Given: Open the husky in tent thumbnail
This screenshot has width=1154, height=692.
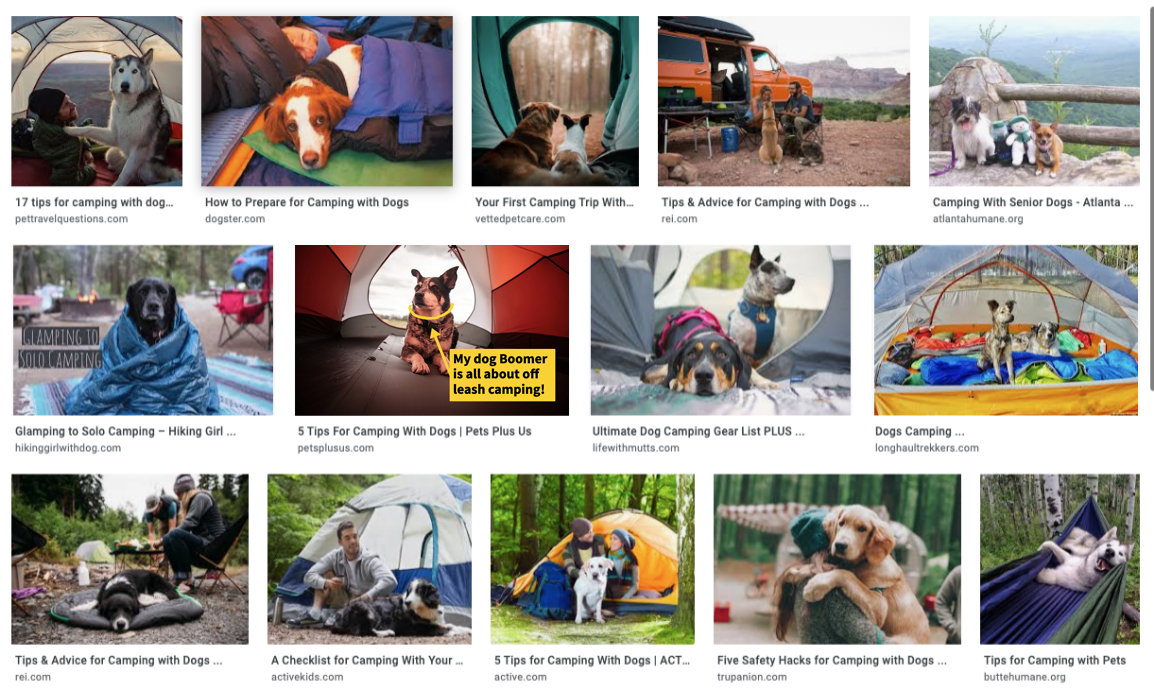Looking at the screenshot, I should pyautogui.click(x=96, y=101).
